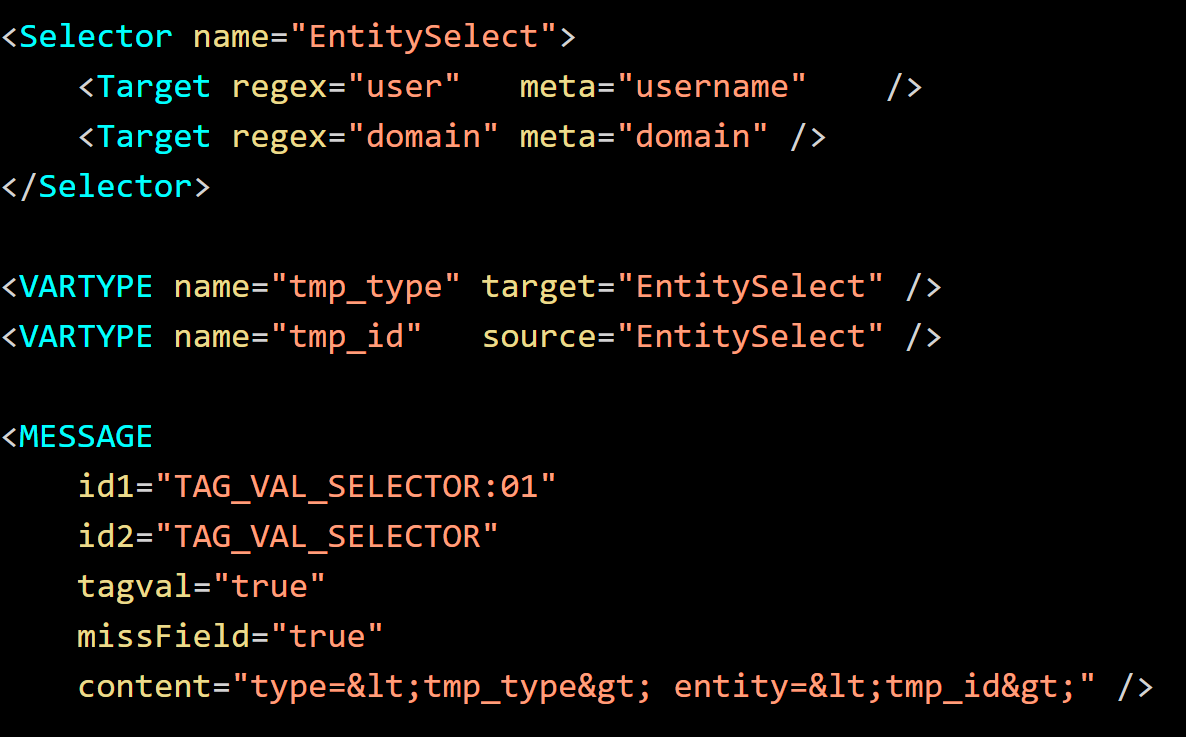Viewport: 1186px width, 737px height.
Task: Click the target attribute in VARTYPE
Action: tap(539, 287)
